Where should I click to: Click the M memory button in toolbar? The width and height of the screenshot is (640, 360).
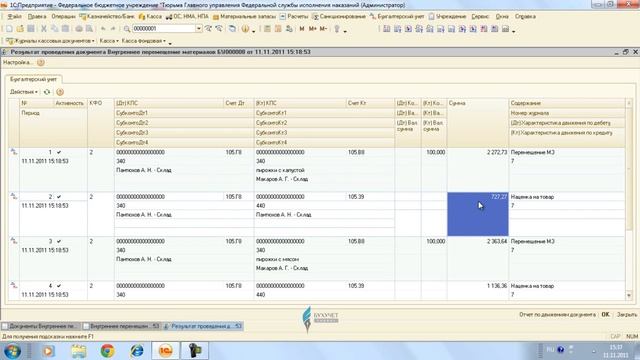click(x=302, y=29)
